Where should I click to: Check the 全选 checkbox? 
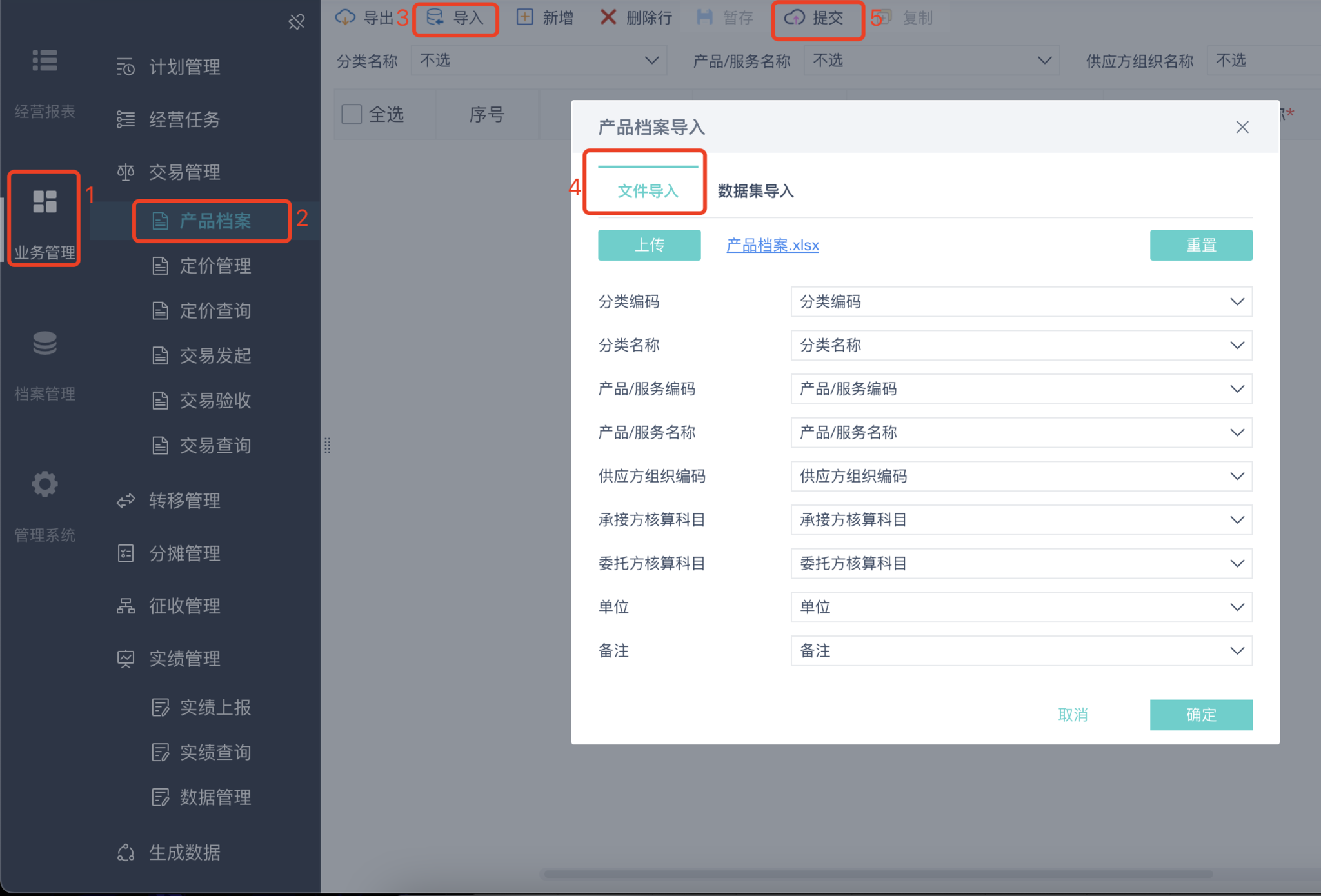[x=352, y=114]
